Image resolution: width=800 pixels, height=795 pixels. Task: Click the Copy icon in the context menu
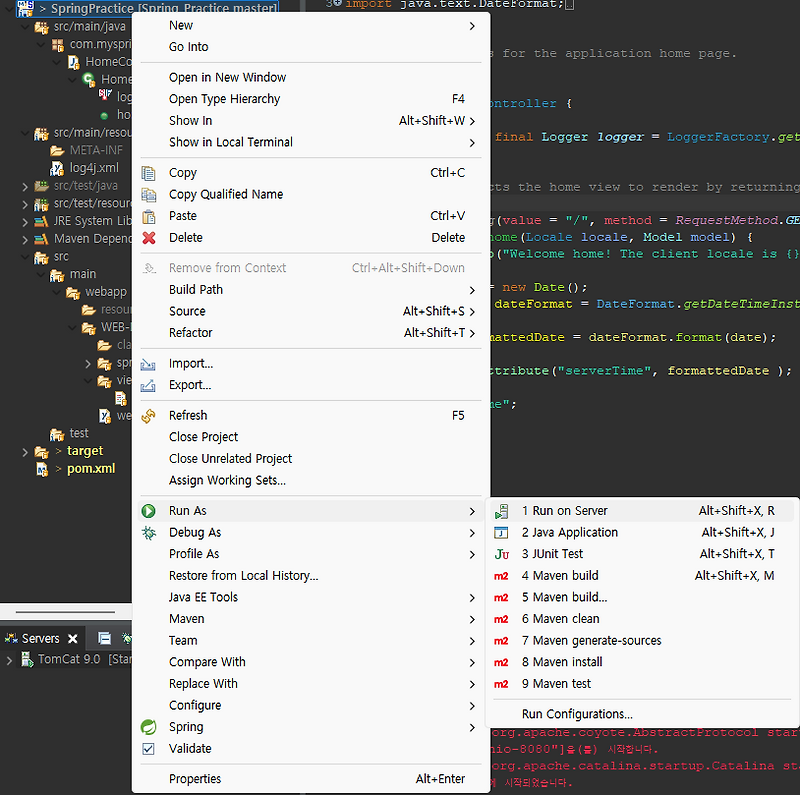click(x=148, y=173)
